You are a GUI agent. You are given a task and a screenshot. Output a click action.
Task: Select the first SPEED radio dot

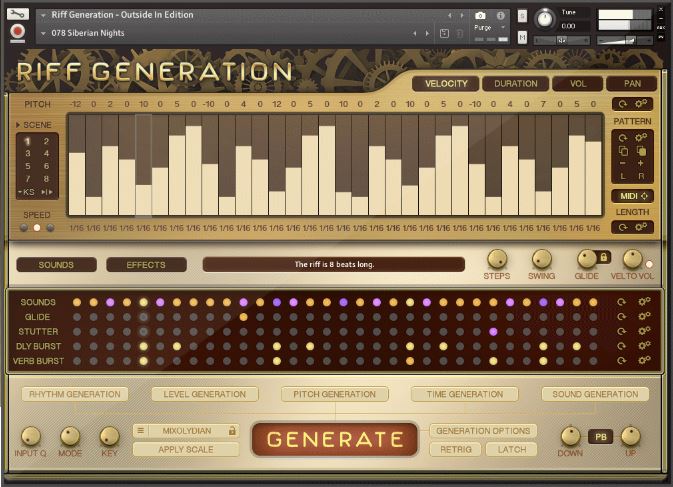coord(24,228)
